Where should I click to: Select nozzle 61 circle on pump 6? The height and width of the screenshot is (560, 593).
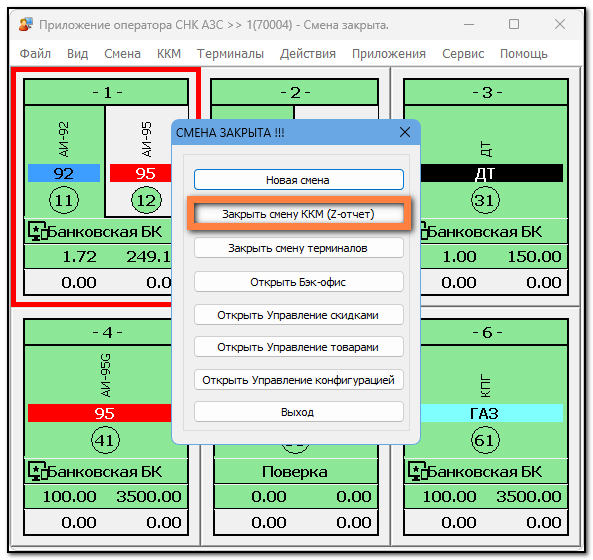point(485,440)
